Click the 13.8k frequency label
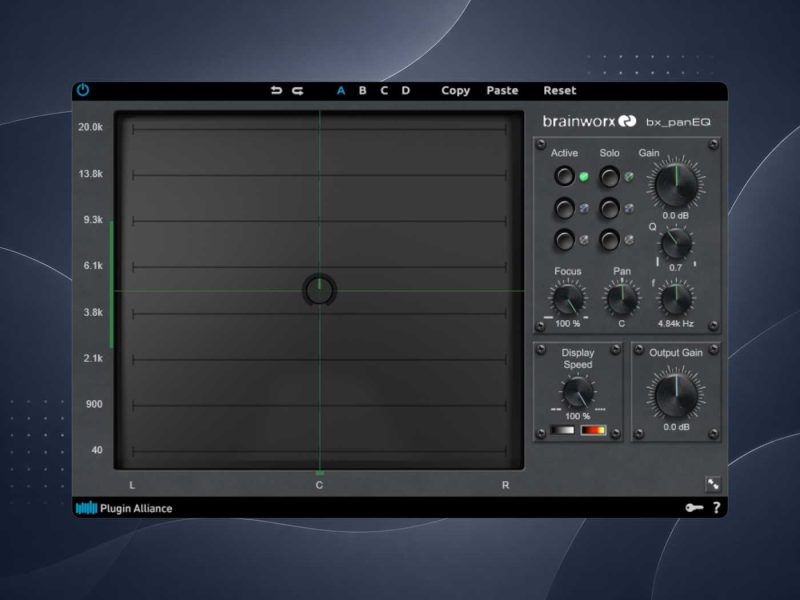 pos(90,174)
